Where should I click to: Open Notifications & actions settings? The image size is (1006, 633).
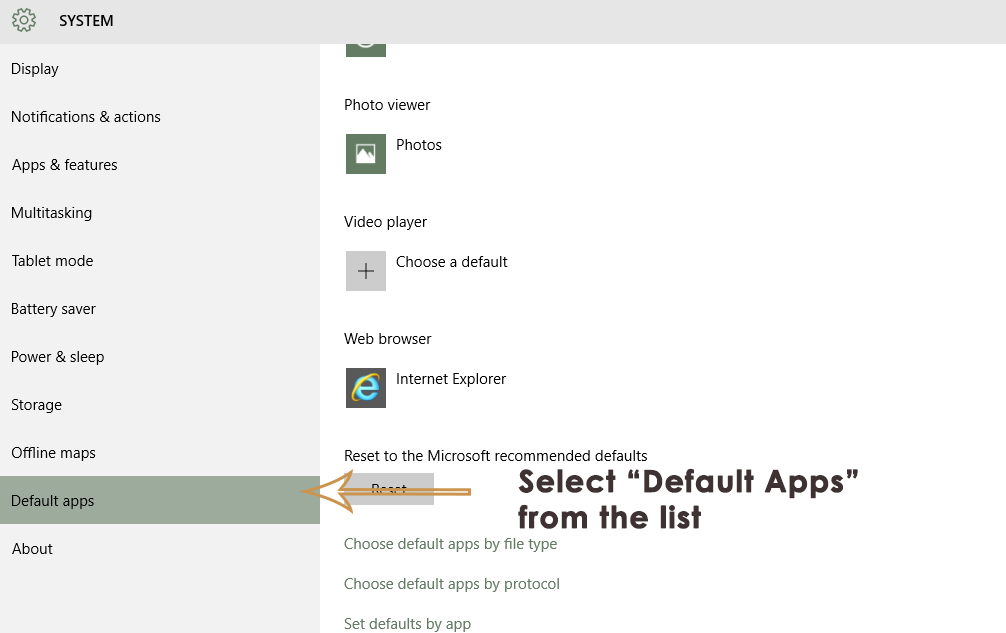[86, 116]
